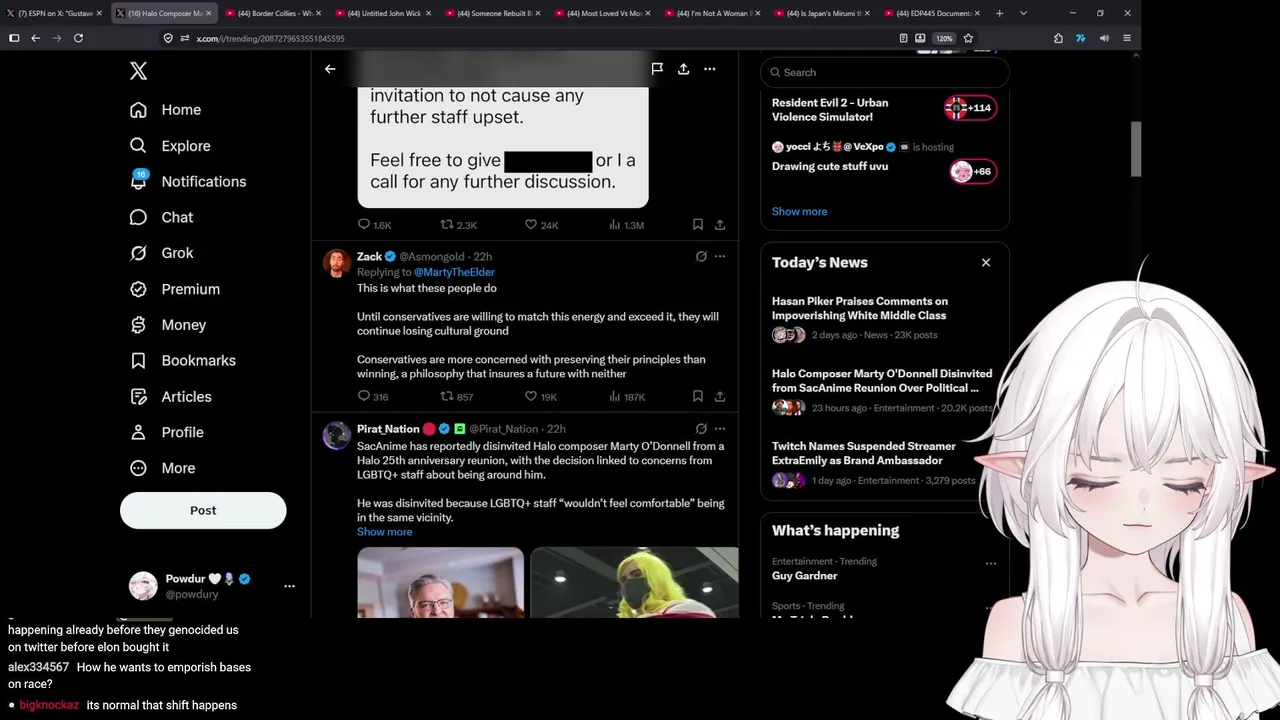Open more options in thread header
1280x720 pixels.
(x=709, y=69)
